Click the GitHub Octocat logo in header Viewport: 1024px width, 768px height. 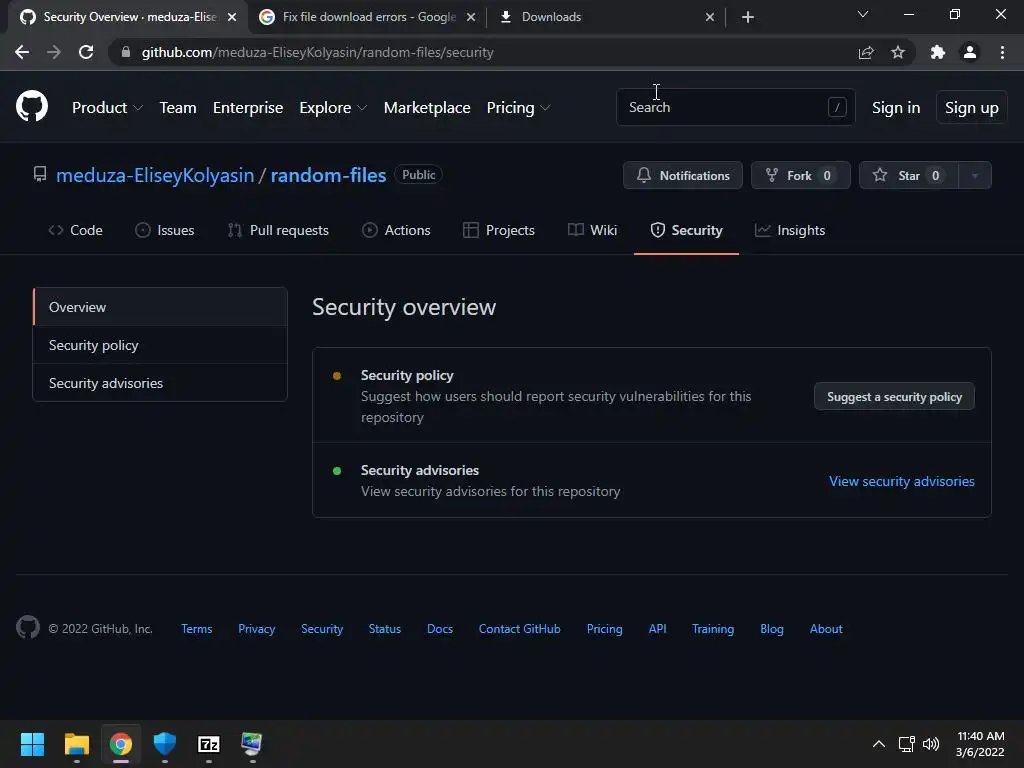31,106
